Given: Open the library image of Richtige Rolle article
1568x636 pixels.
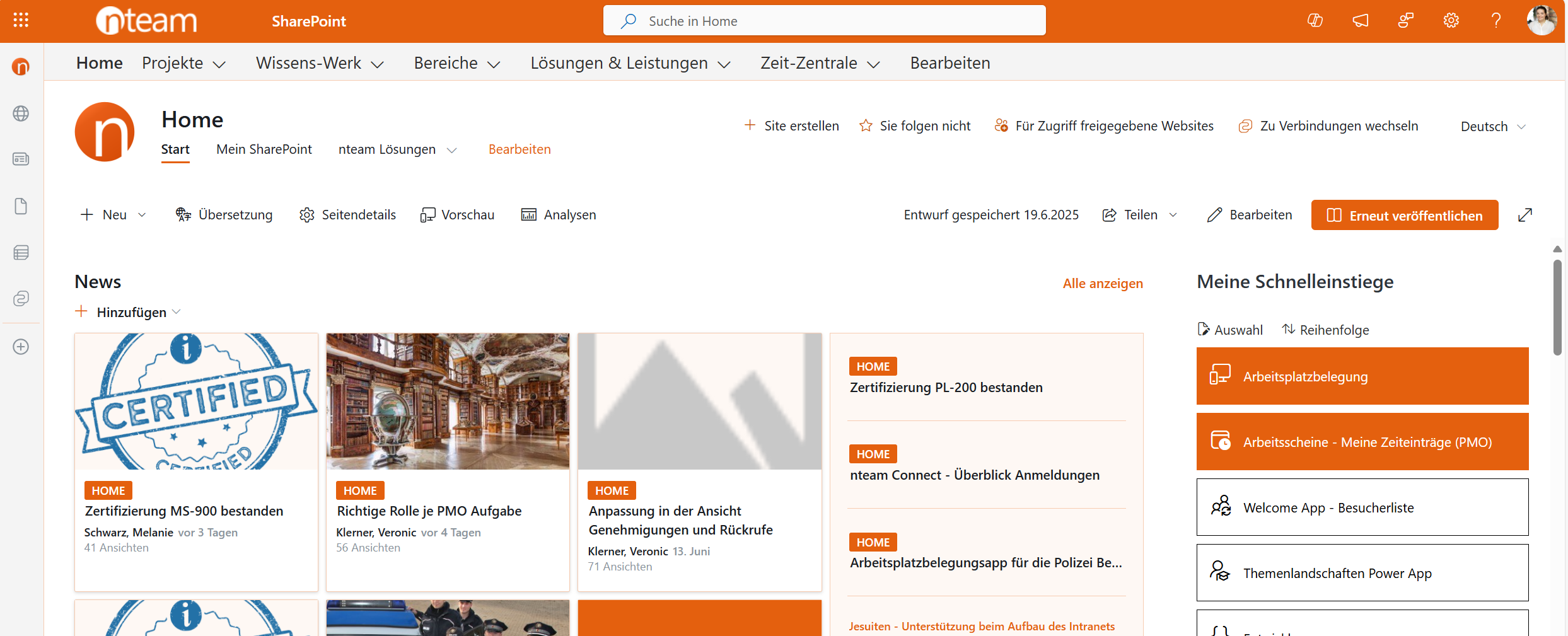Looking at the screenshot, I should (448, 402).
